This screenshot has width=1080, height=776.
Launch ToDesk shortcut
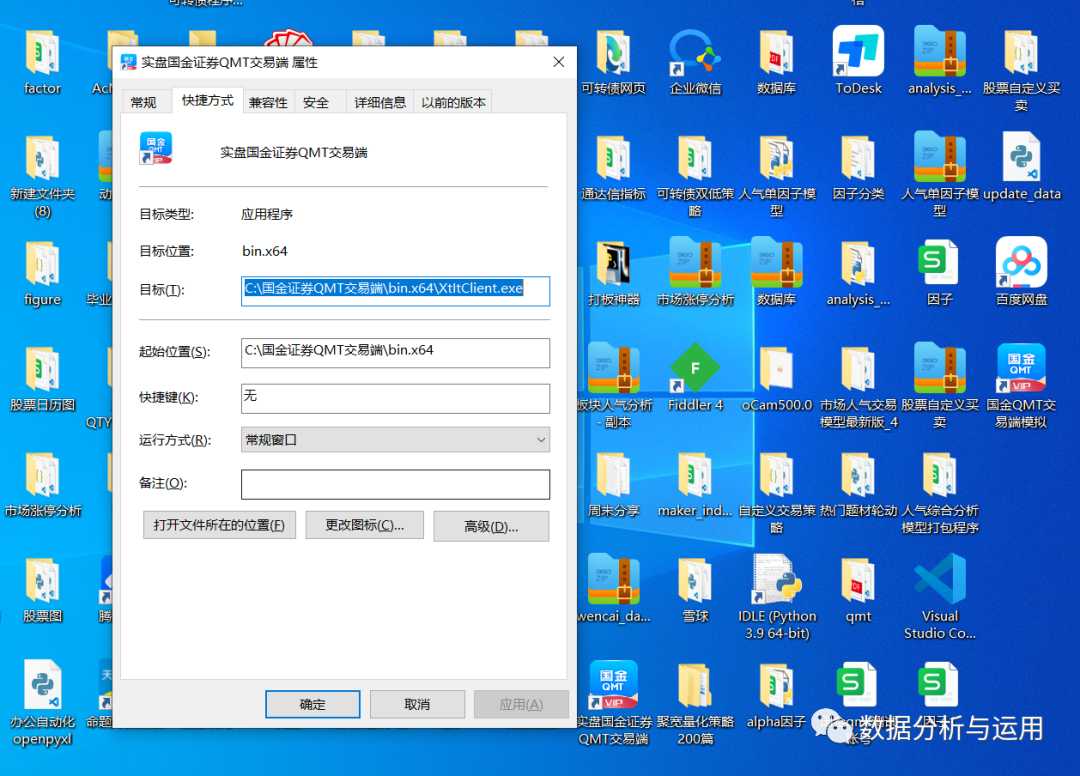coord(858,61)
